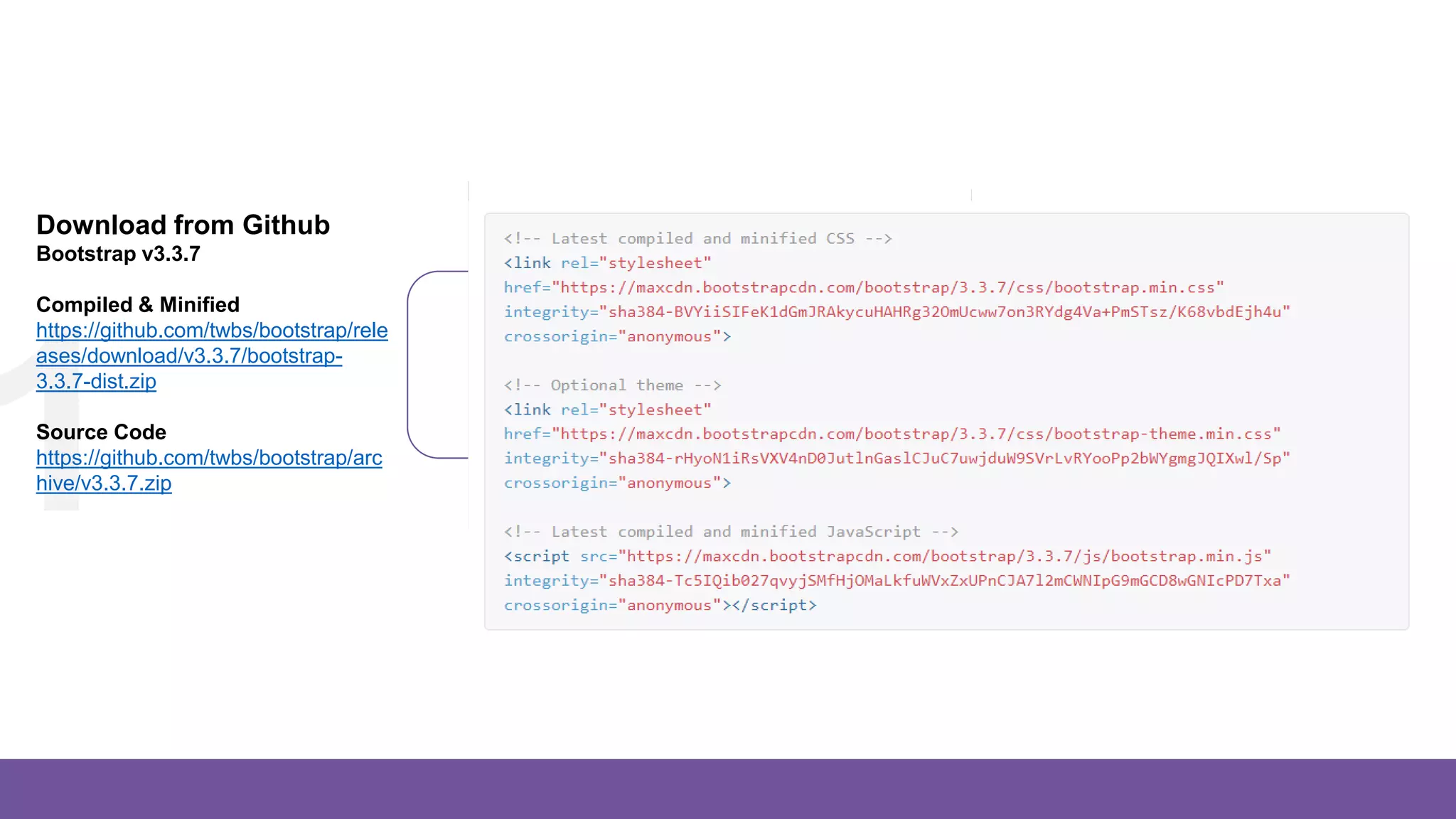The width and height of the screenshot is (1456, 819).
Task: Click the bootstrap-theme.min.css href line
Action: 892,434
